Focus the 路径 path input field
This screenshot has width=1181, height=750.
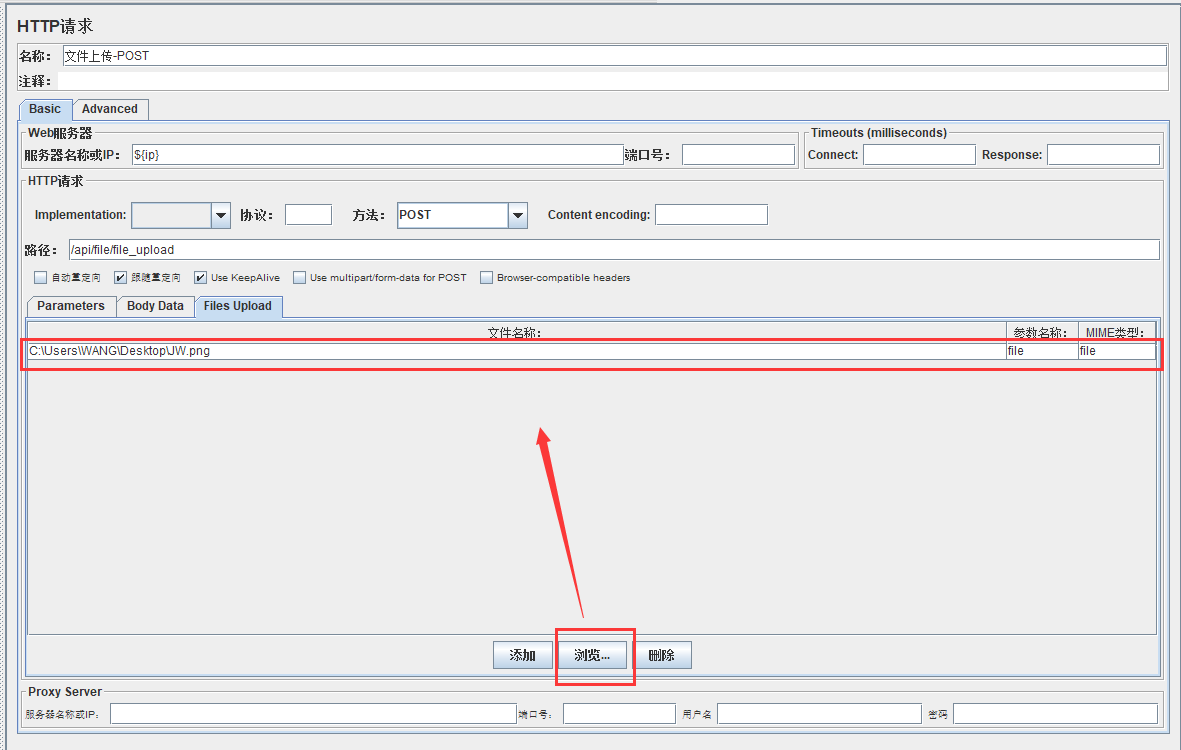pyautogui.click(x=612, y=250)
